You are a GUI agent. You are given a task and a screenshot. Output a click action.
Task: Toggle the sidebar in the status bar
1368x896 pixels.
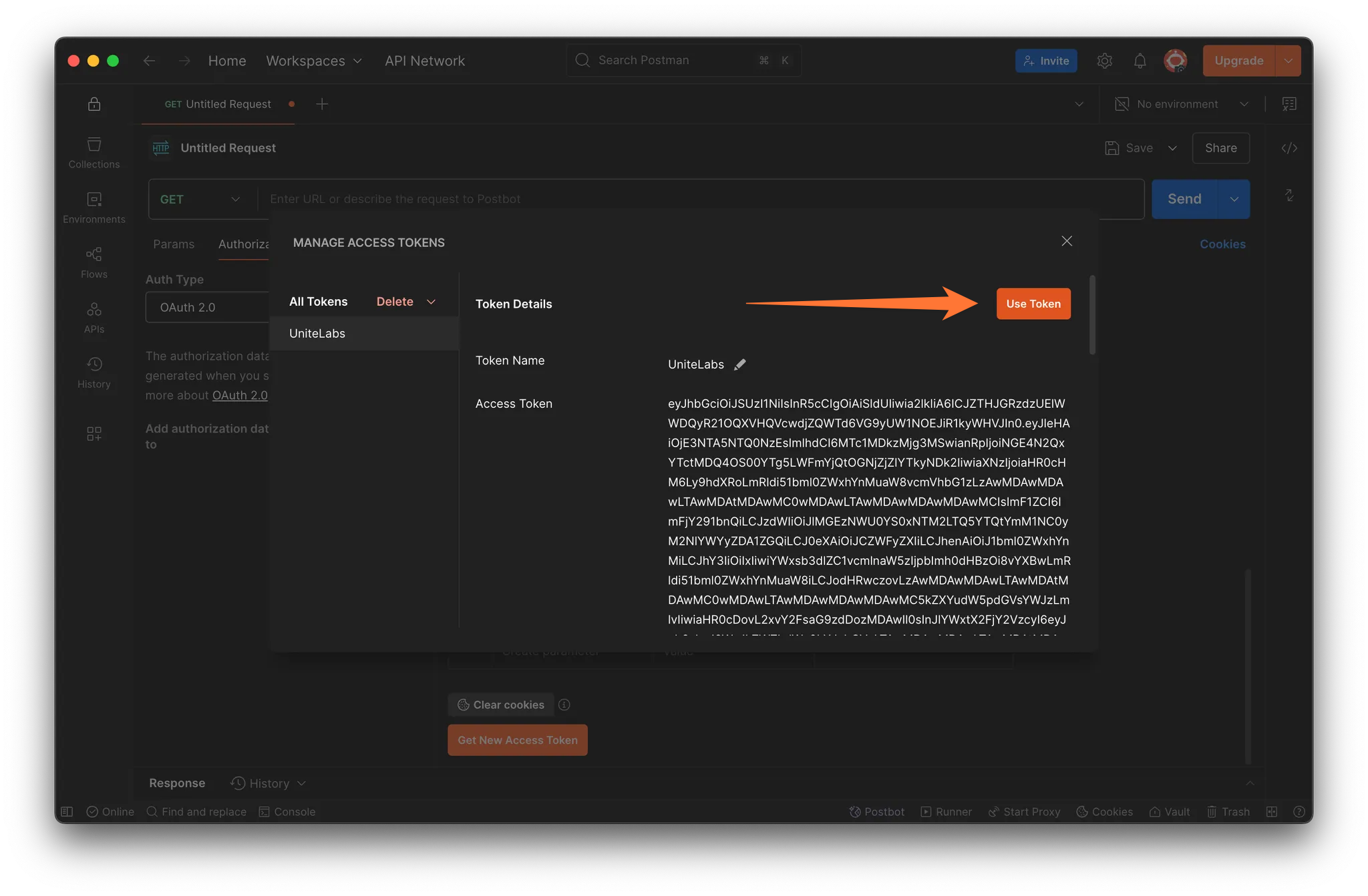67,812
